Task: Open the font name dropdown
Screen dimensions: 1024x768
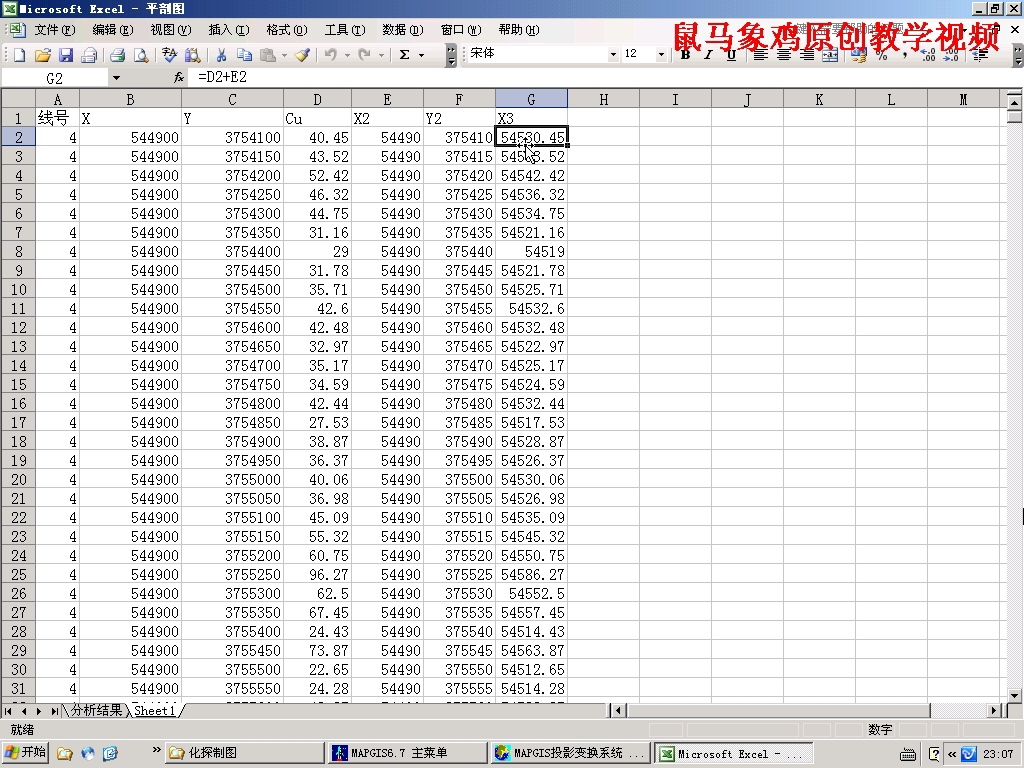Action: click(x=613, y=55)
